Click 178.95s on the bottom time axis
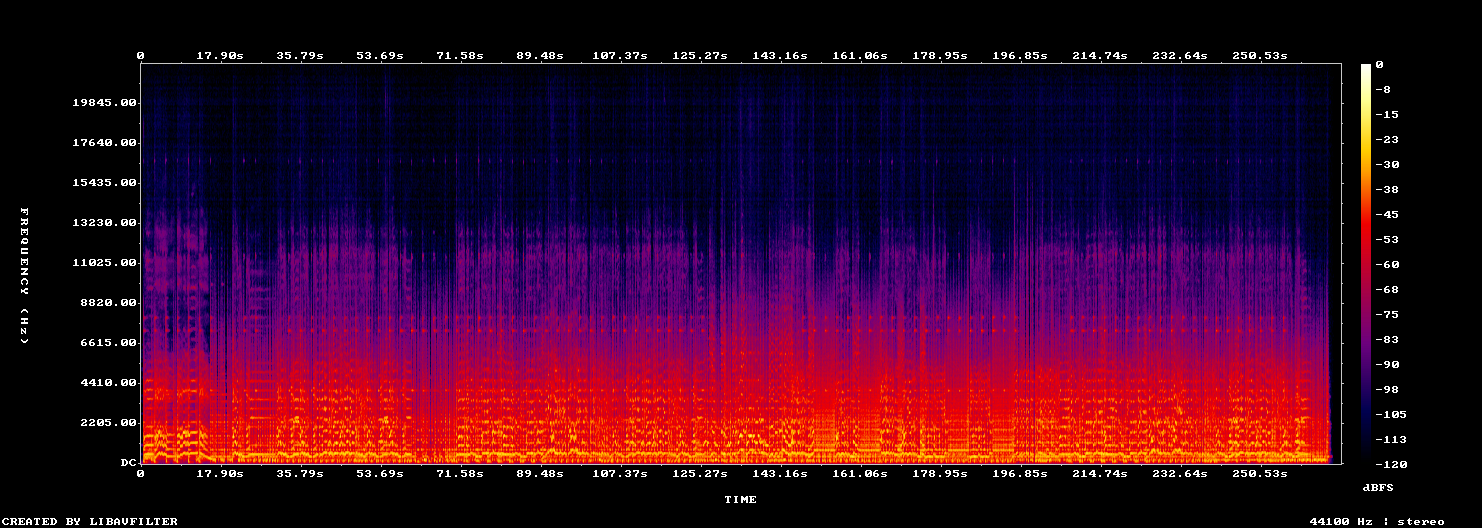This screenshot has width=1482, height=528. coord(940,473)
